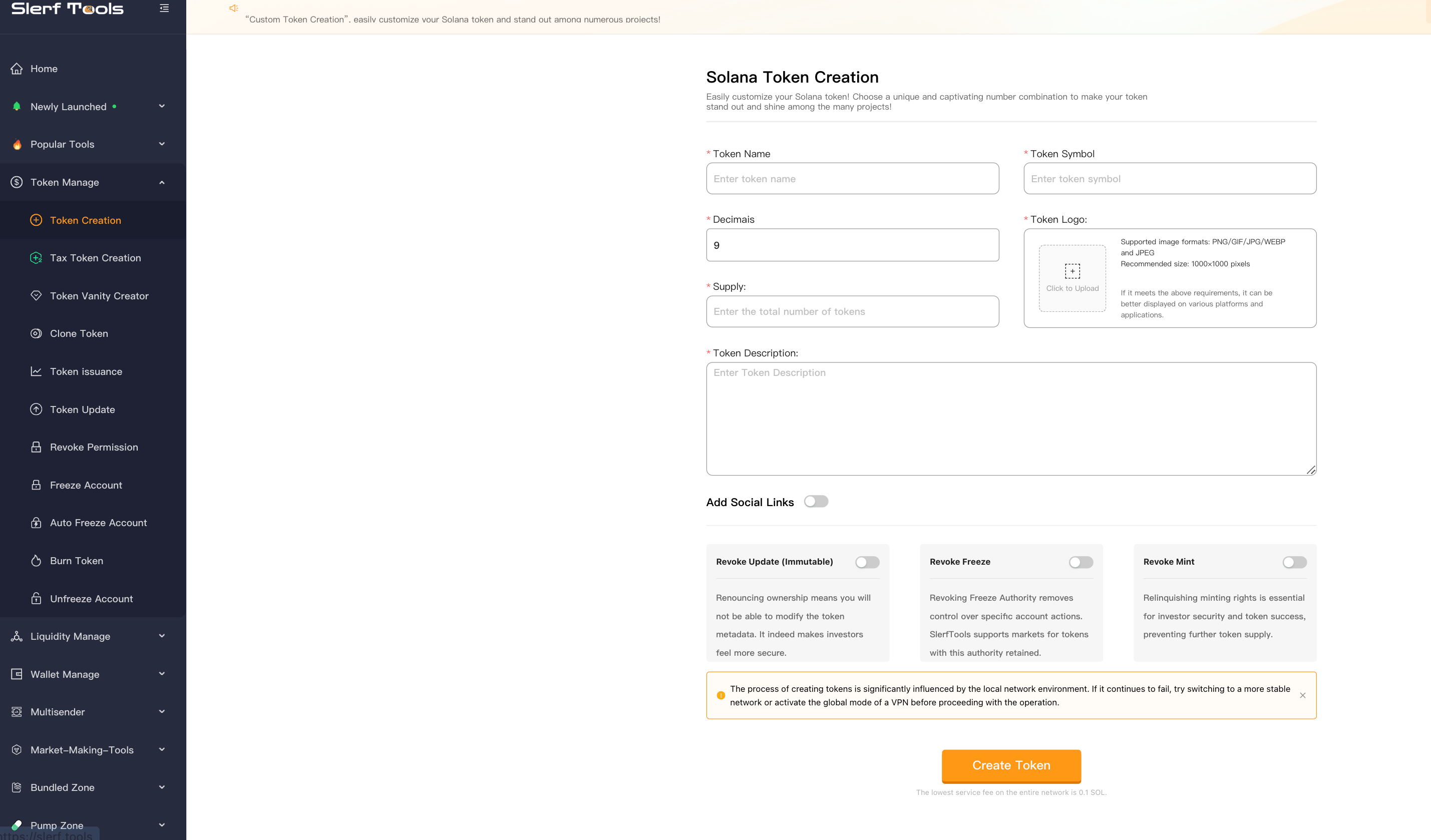Expand Newly Launched chevron
This screenshot has width=1431, height=840.
(x=162, y=106)
